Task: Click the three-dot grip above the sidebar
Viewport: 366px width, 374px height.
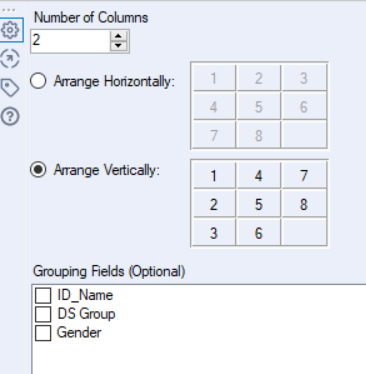Action: [x=9, y=10]
